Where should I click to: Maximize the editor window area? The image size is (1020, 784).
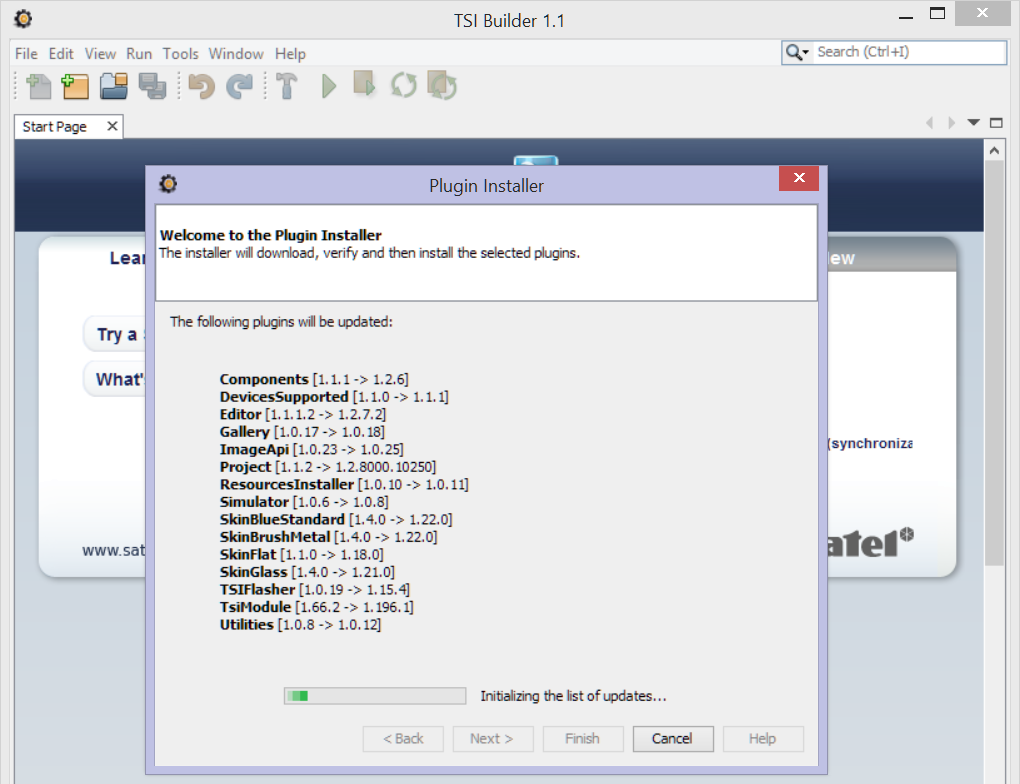(x=996, y=122)
